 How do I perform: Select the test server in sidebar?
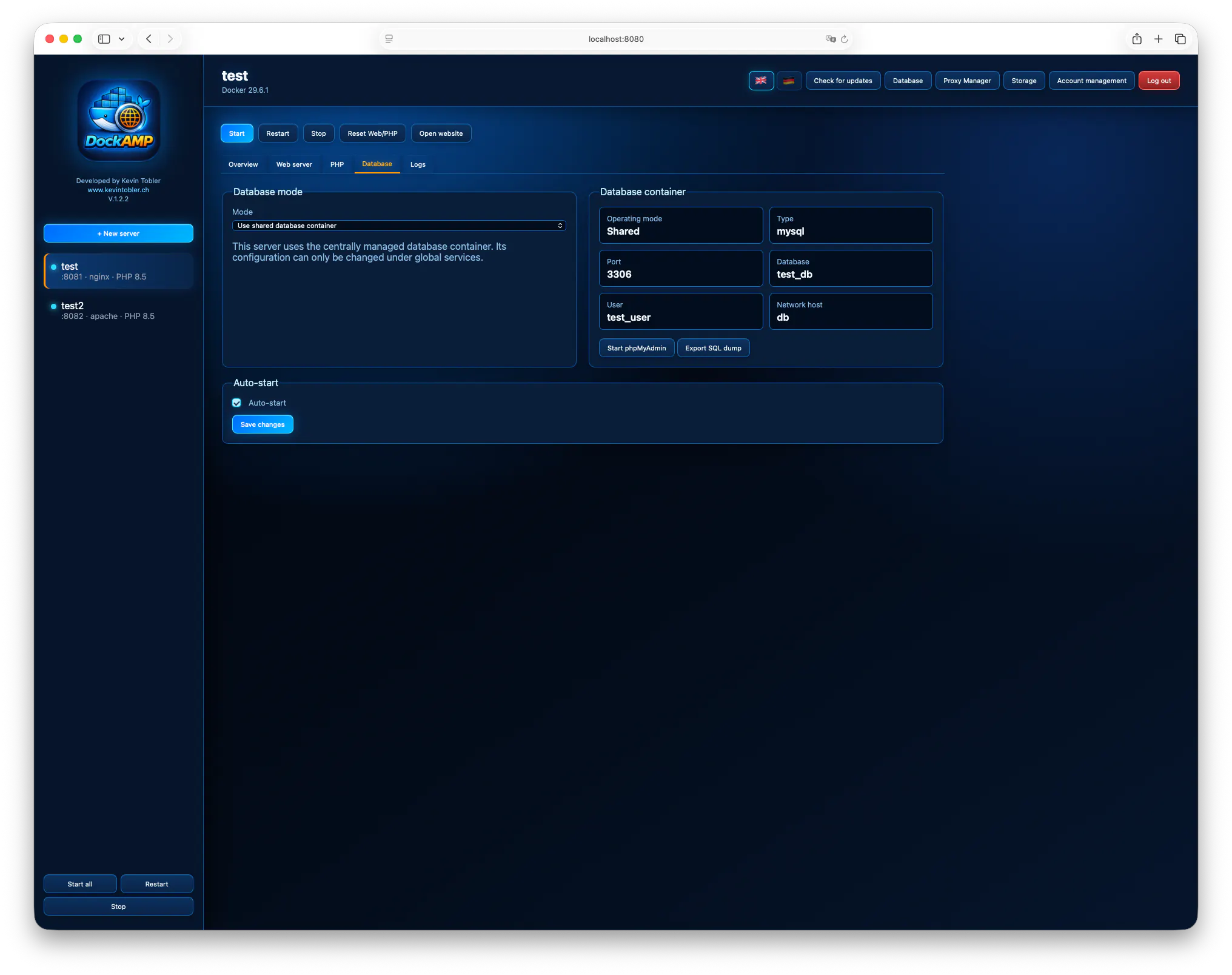(118, 271)
